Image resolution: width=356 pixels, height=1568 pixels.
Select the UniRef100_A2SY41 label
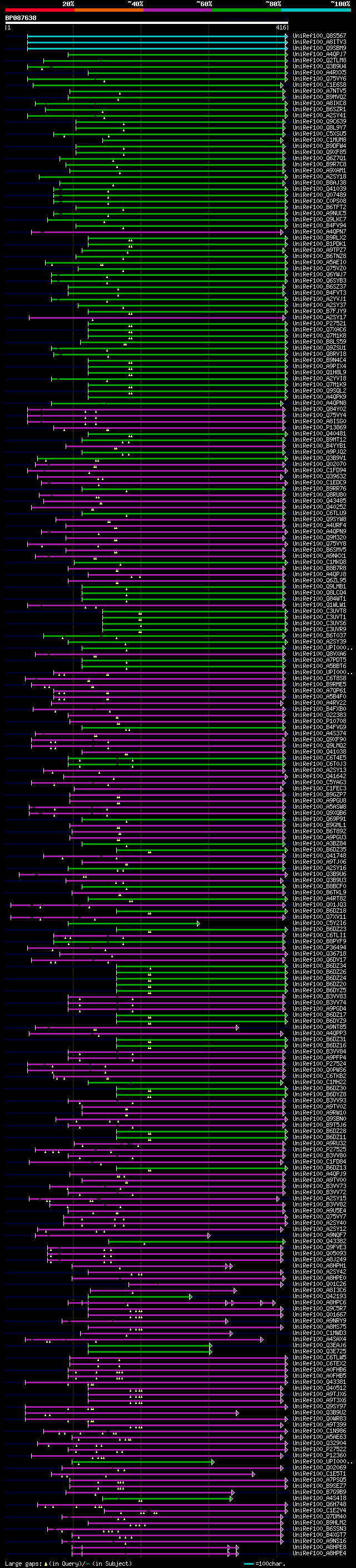tap(319, 115)
